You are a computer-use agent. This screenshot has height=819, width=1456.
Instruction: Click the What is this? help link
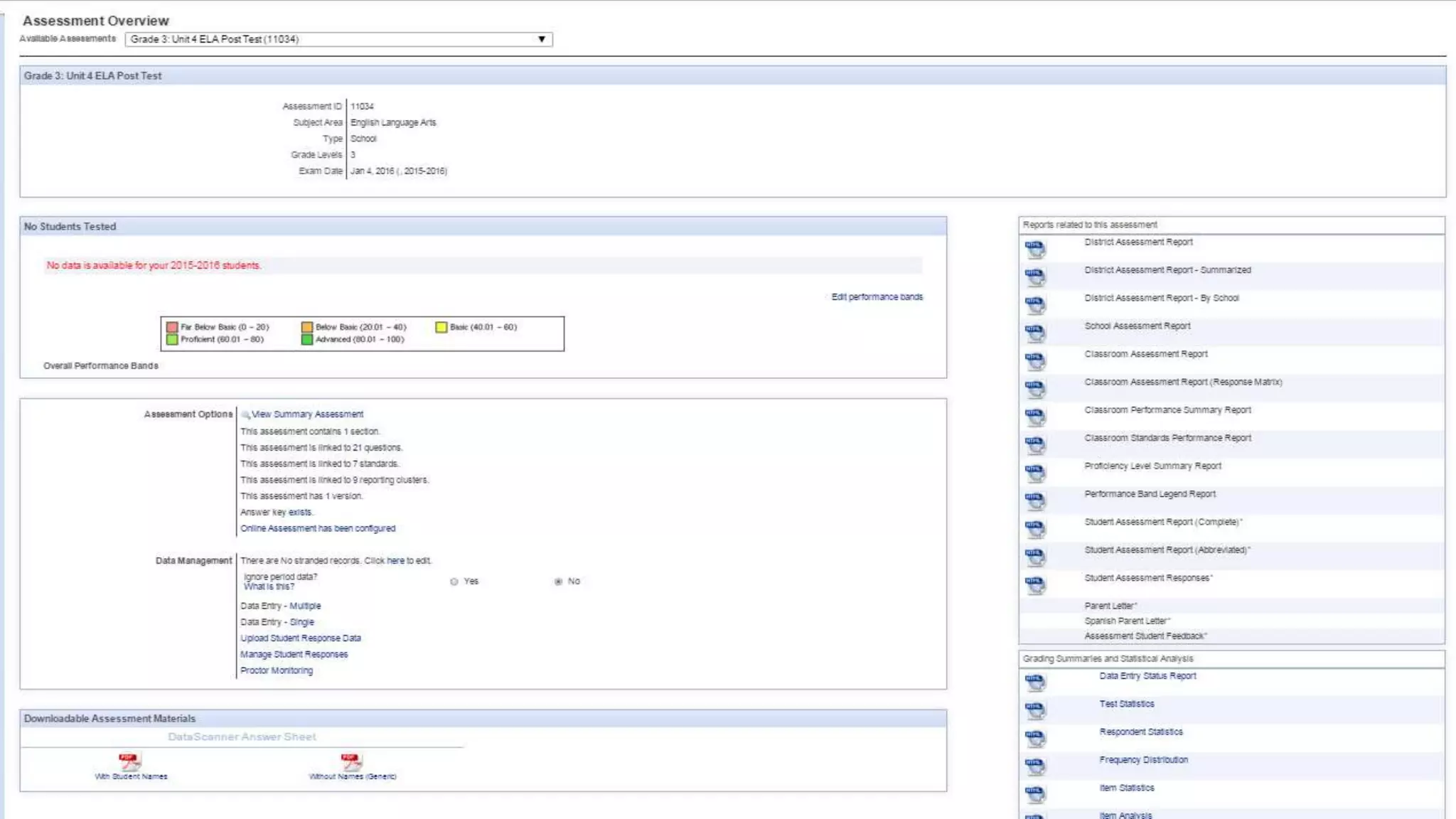[269, 587]
